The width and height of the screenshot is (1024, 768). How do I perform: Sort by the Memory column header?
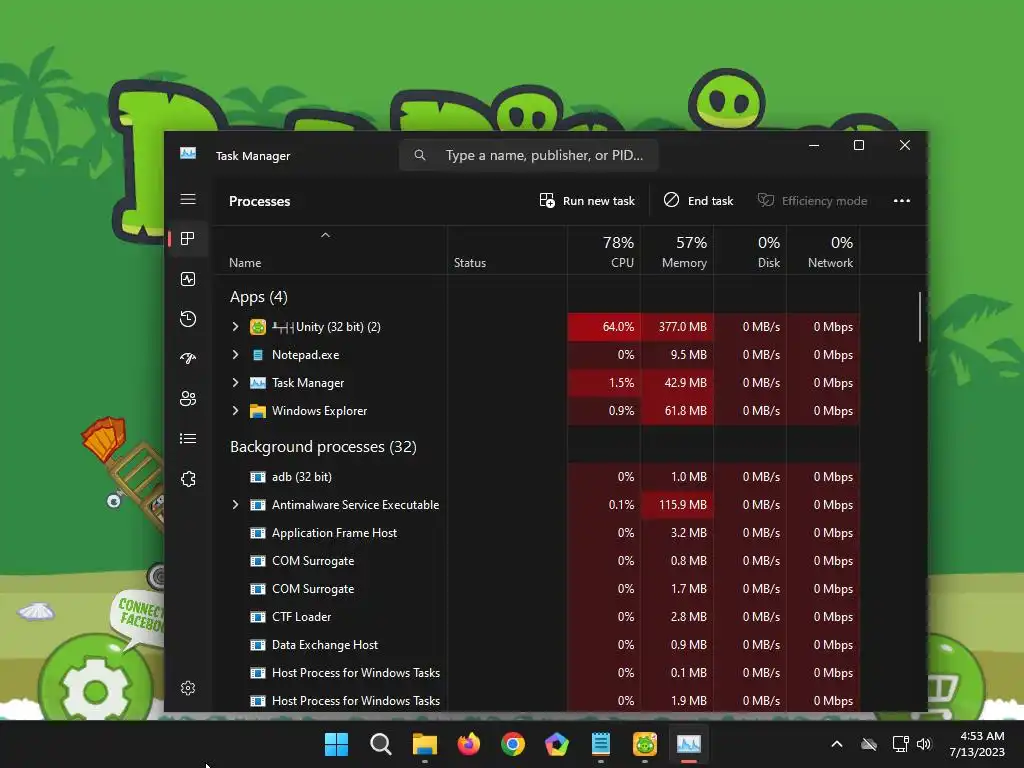click(677, 251)
